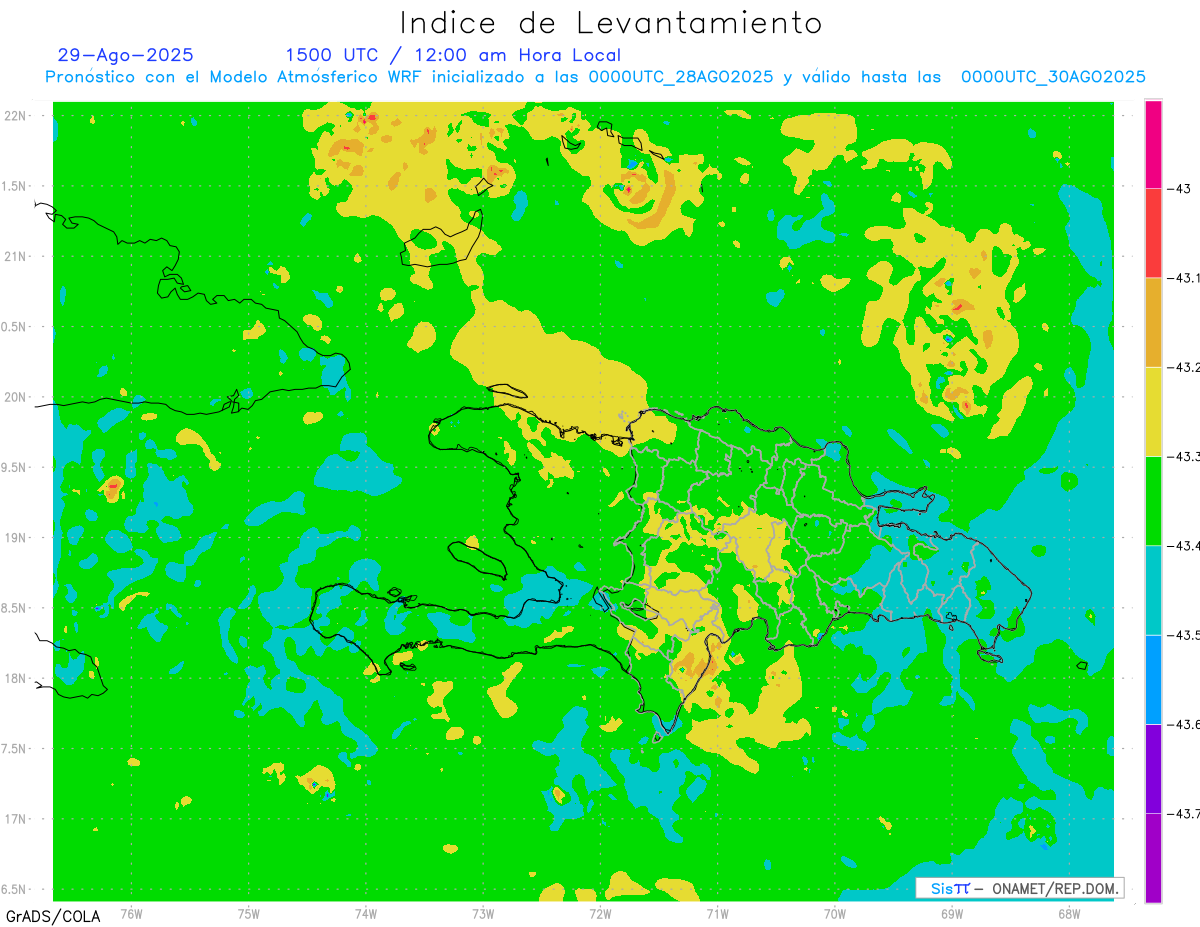Click the cyan colorbar segment above -43.5
Image resolution: width=1200 pixels, height=927 pixels.
click(x=1153, y=590)
